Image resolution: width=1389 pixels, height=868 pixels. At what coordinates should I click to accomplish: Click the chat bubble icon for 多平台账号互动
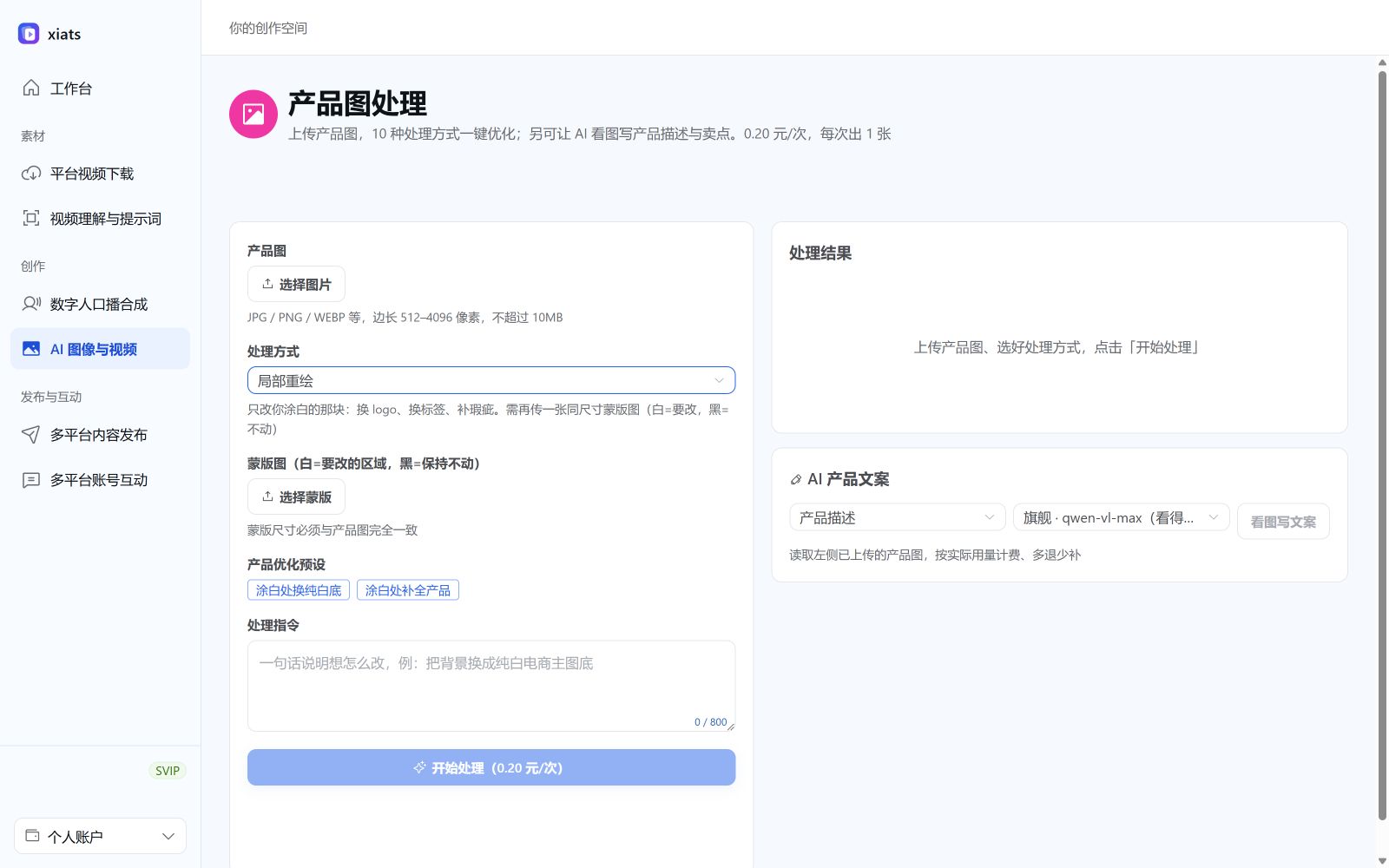(31, 480)
